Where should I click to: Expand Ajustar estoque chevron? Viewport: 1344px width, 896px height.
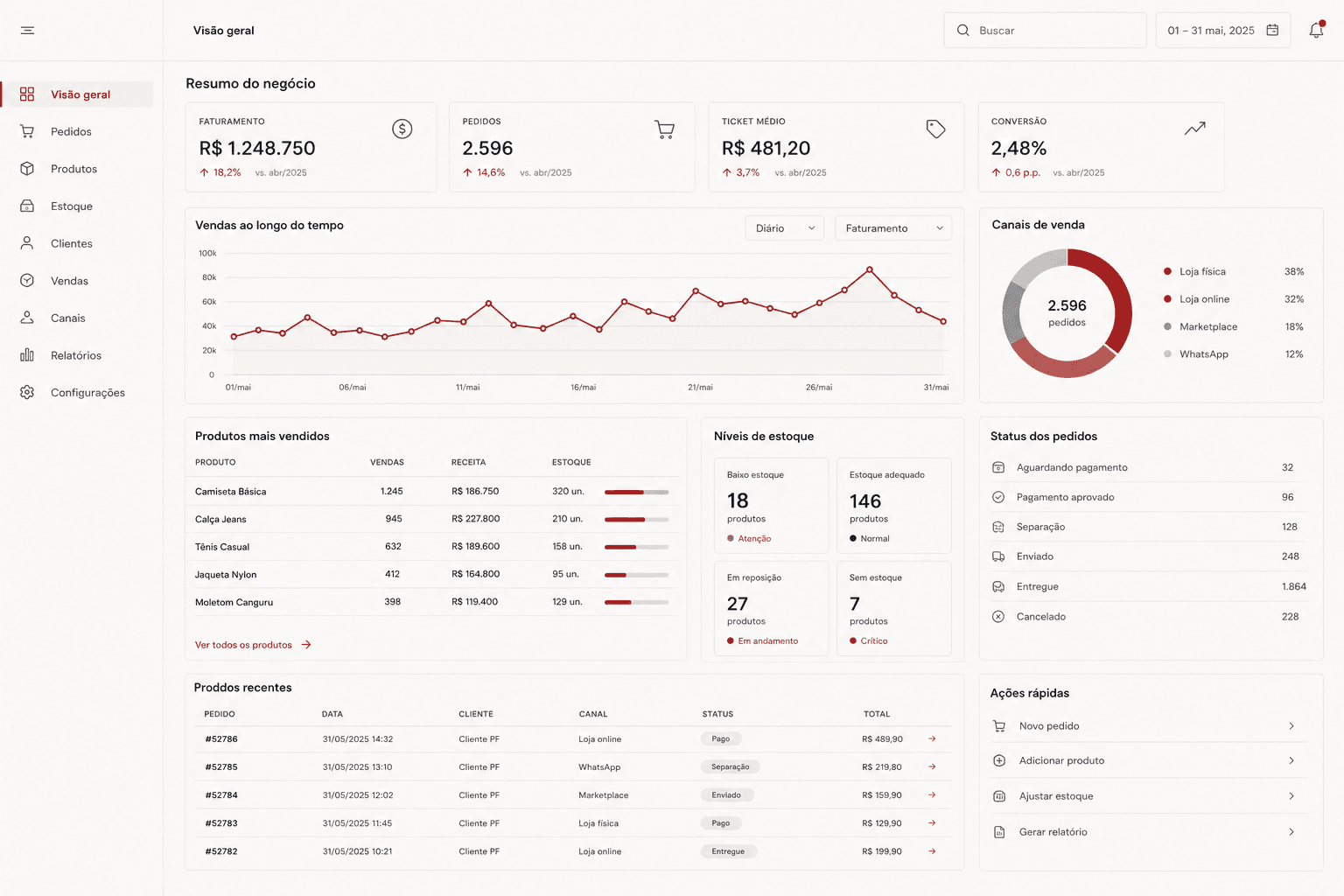pyautogui.click(x=1291, y=796)
